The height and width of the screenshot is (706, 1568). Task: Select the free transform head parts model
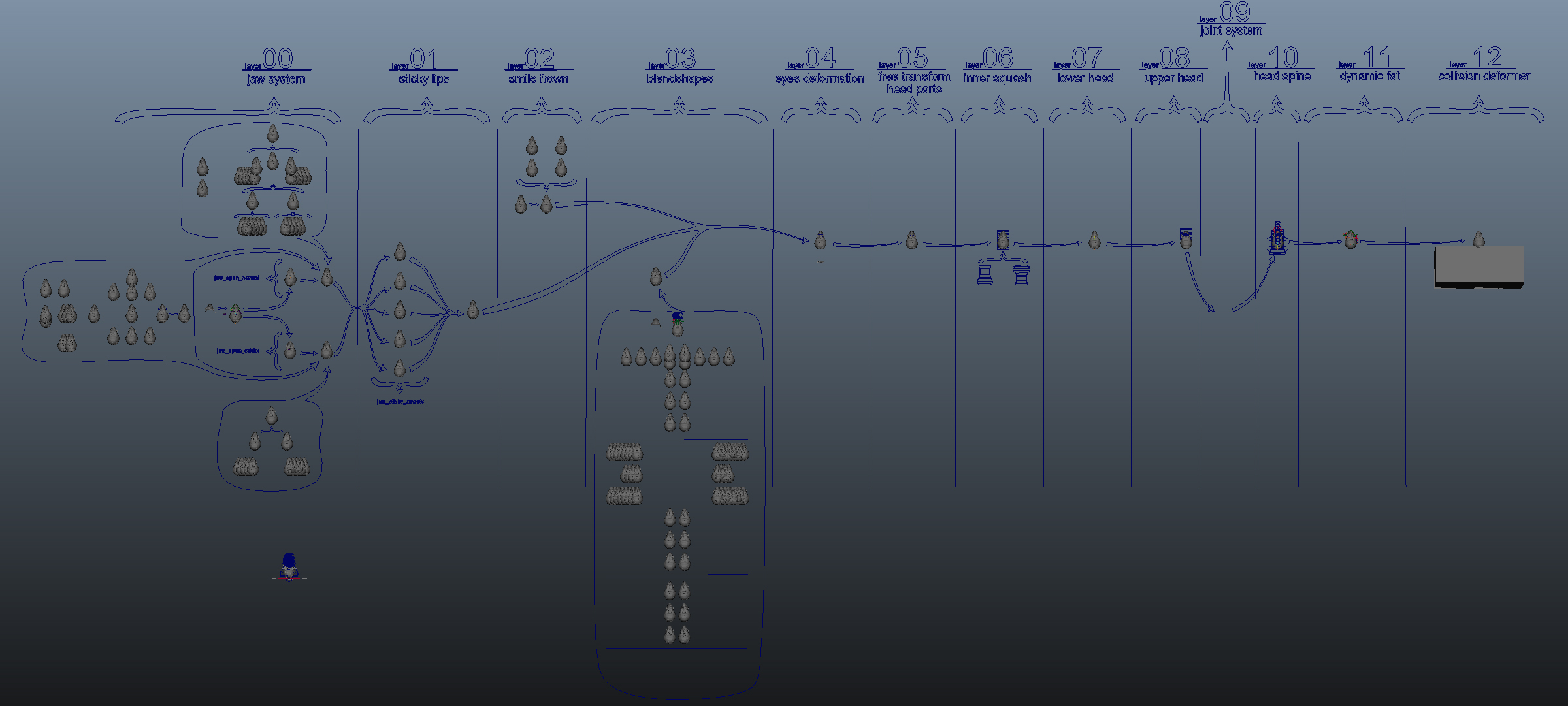click(x=912, y=240)
